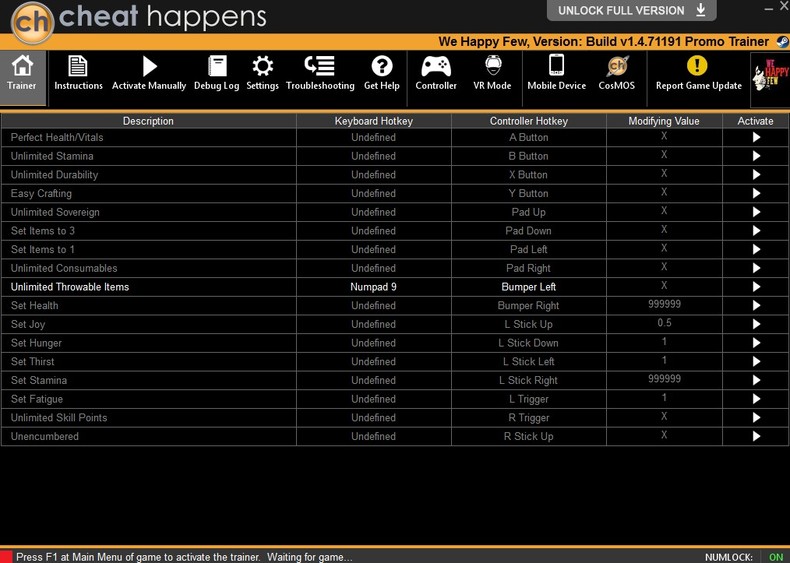Activate Unencumbered cheat
The height and width of the screenshot is (563, 790).
[756, 436]
